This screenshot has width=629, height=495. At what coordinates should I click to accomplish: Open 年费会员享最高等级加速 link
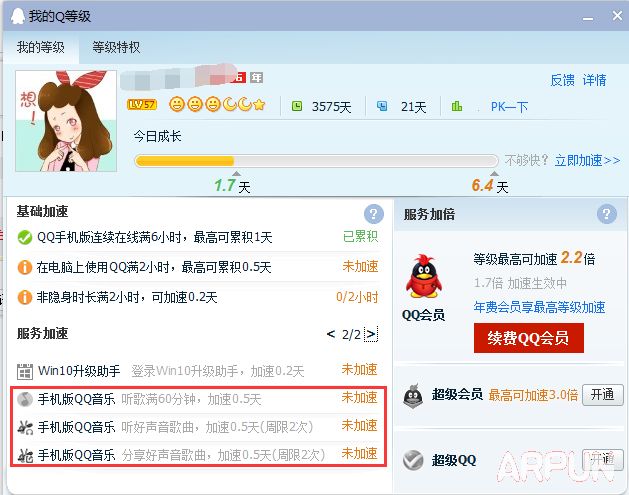coord(540,307)
